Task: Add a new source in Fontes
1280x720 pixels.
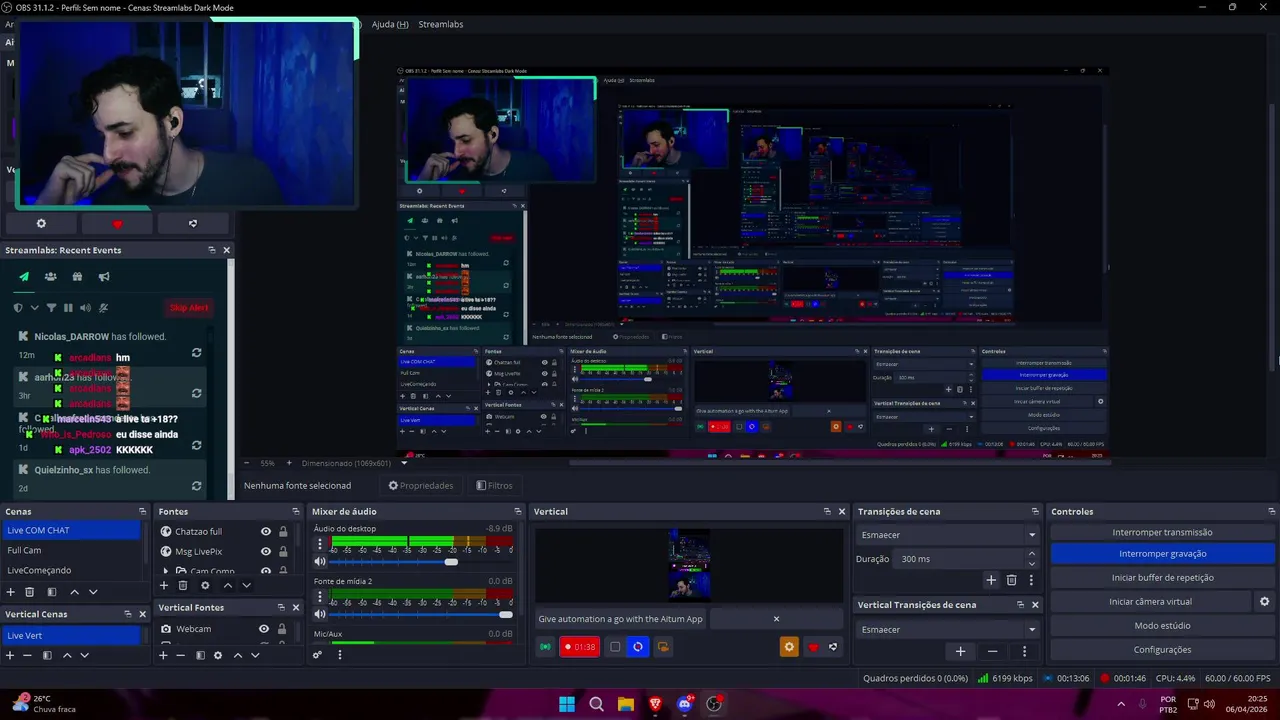Action: (x=164, y=585)
